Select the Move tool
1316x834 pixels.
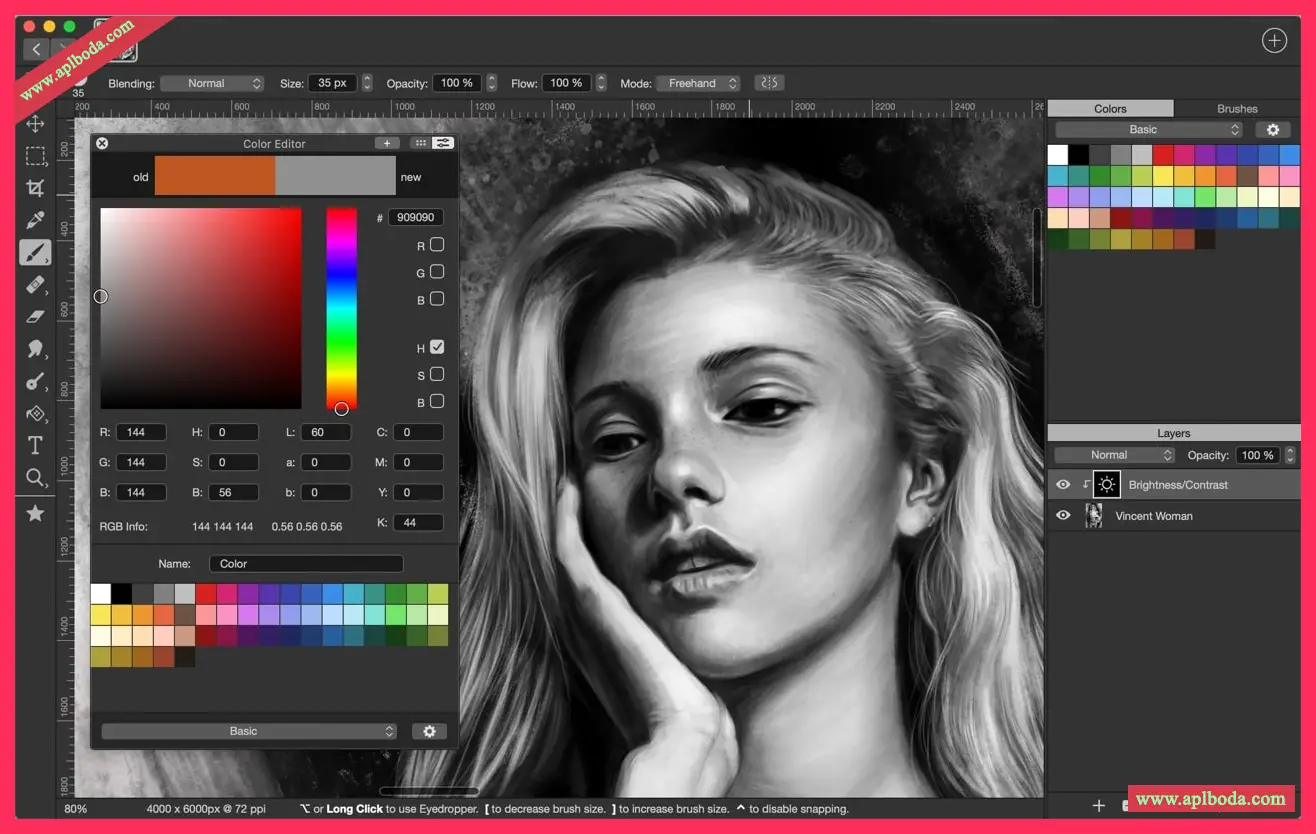pos(35,124)
